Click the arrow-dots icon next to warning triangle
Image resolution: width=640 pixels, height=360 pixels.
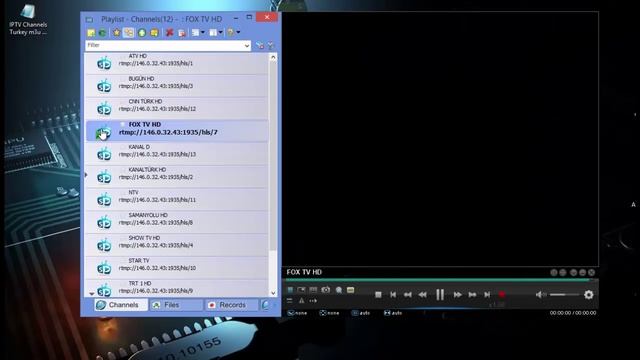click(313, 301)
